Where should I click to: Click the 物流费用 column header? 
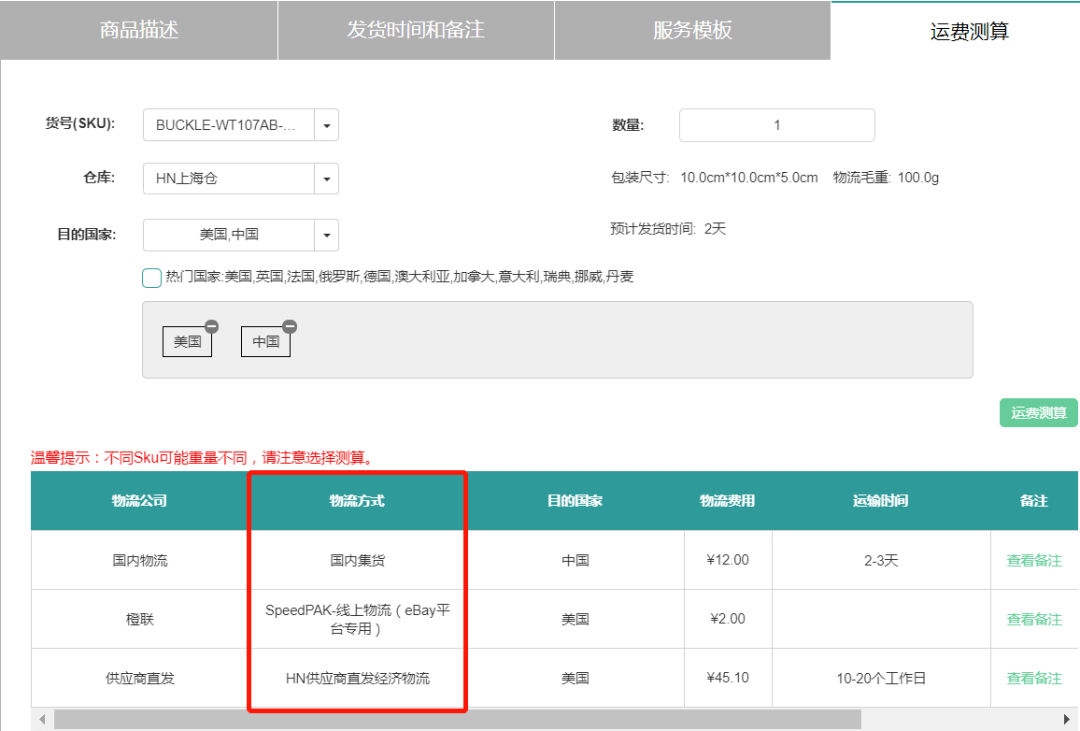pos(727,501)
